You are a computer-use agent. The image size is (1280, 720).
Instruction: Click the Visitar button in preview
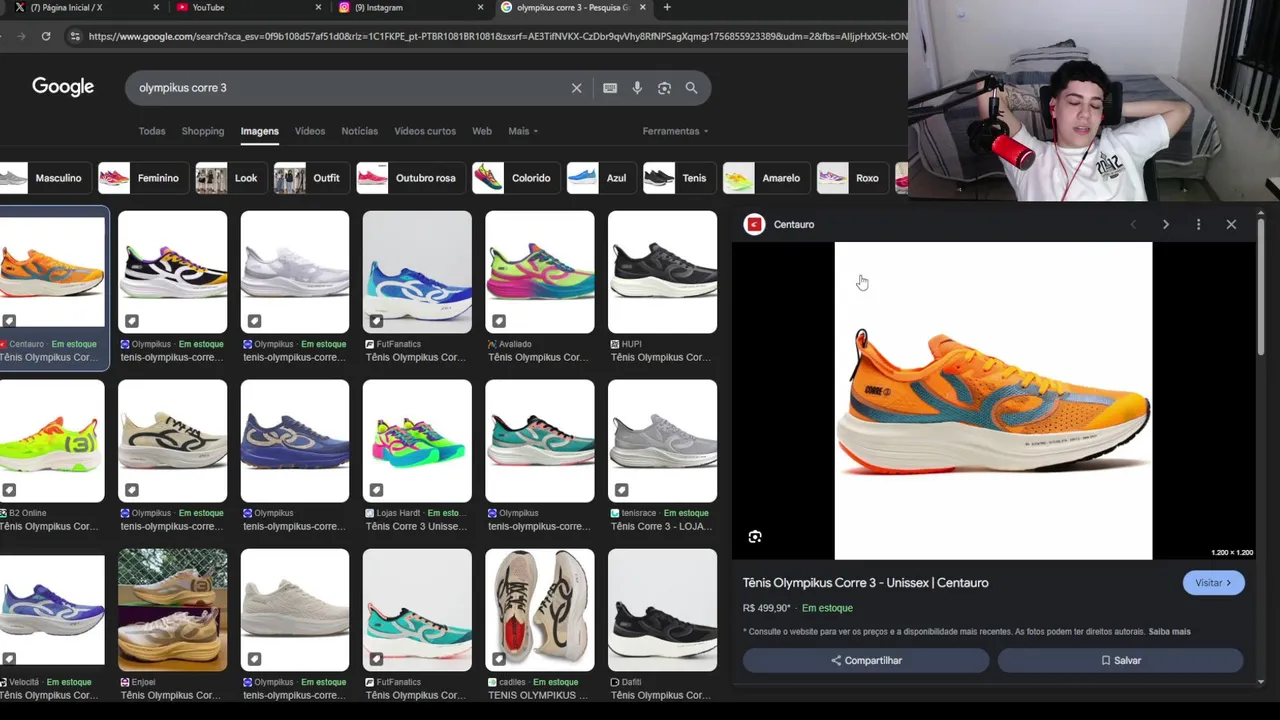tap(1213, 583)
